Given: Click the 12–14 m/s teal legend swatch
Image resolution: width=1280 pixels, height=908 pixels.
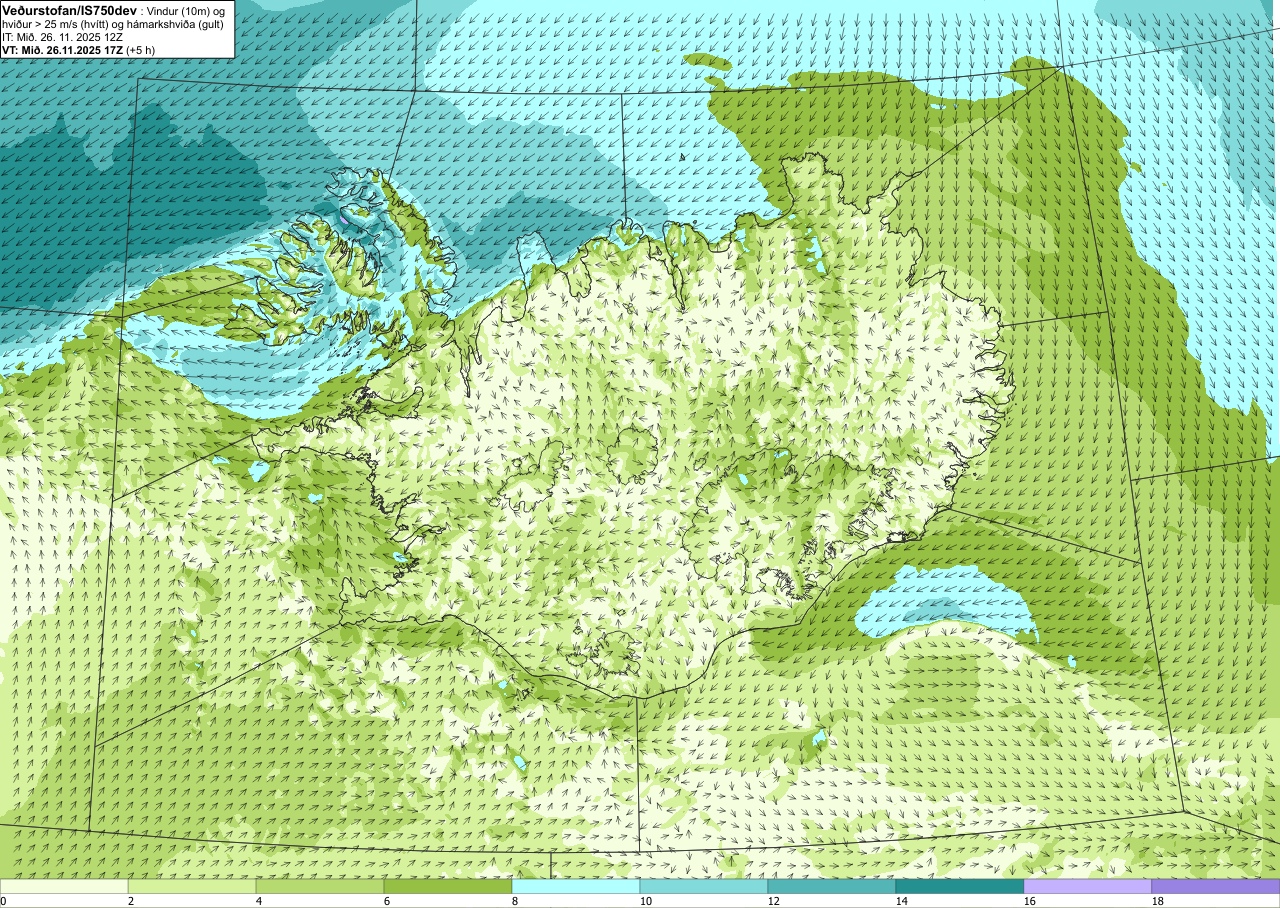Looking at the screenshot, I should [x=832, y=886].
